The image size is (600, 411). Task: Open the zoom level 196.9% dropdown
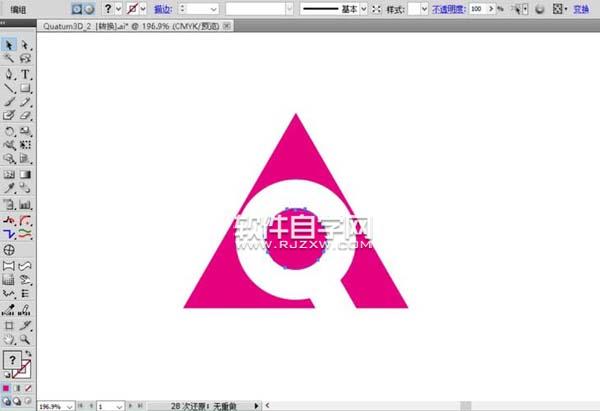tap(69, 406)
